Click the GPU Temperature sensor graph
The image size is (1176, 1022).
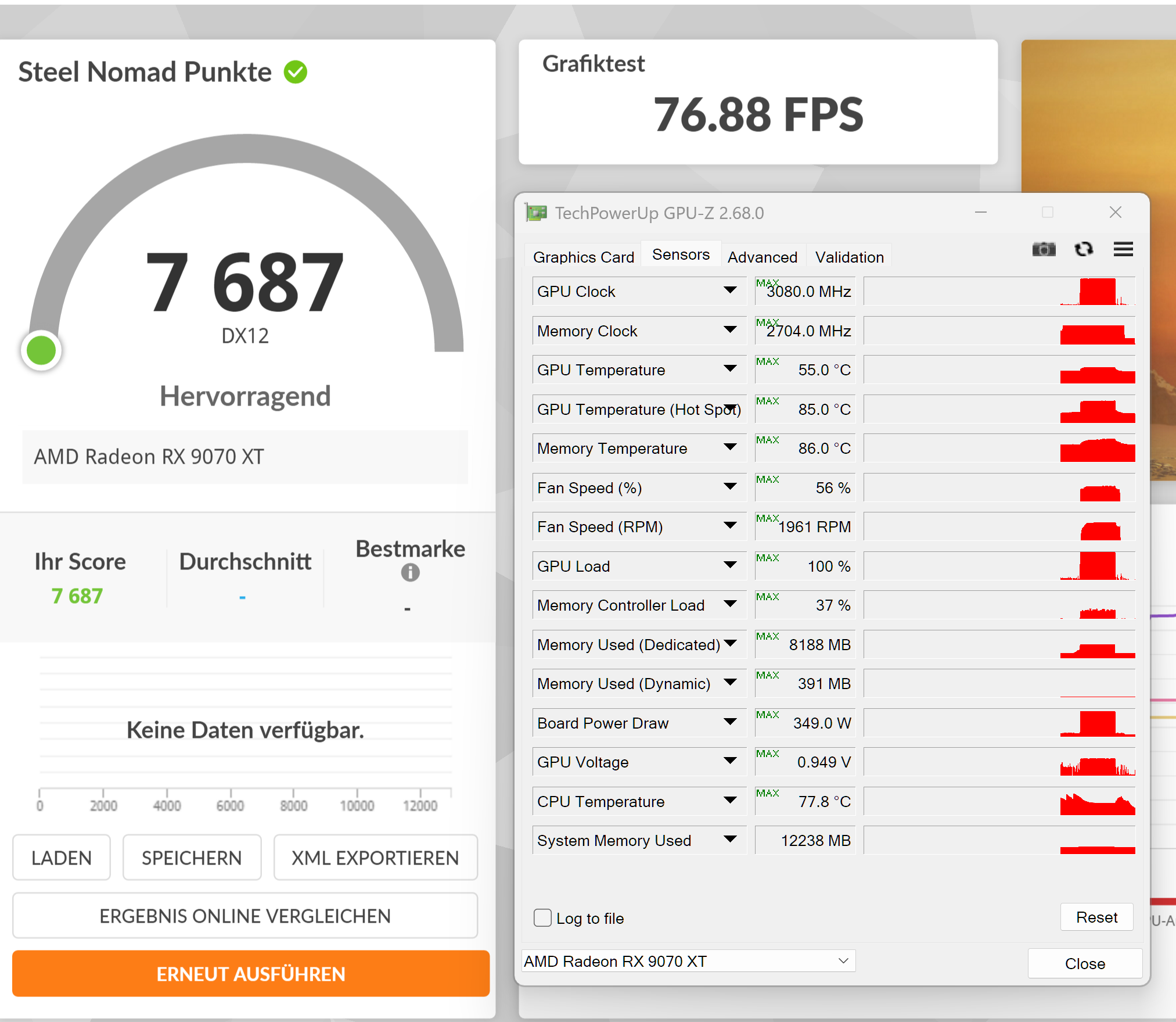click(999, 370)
